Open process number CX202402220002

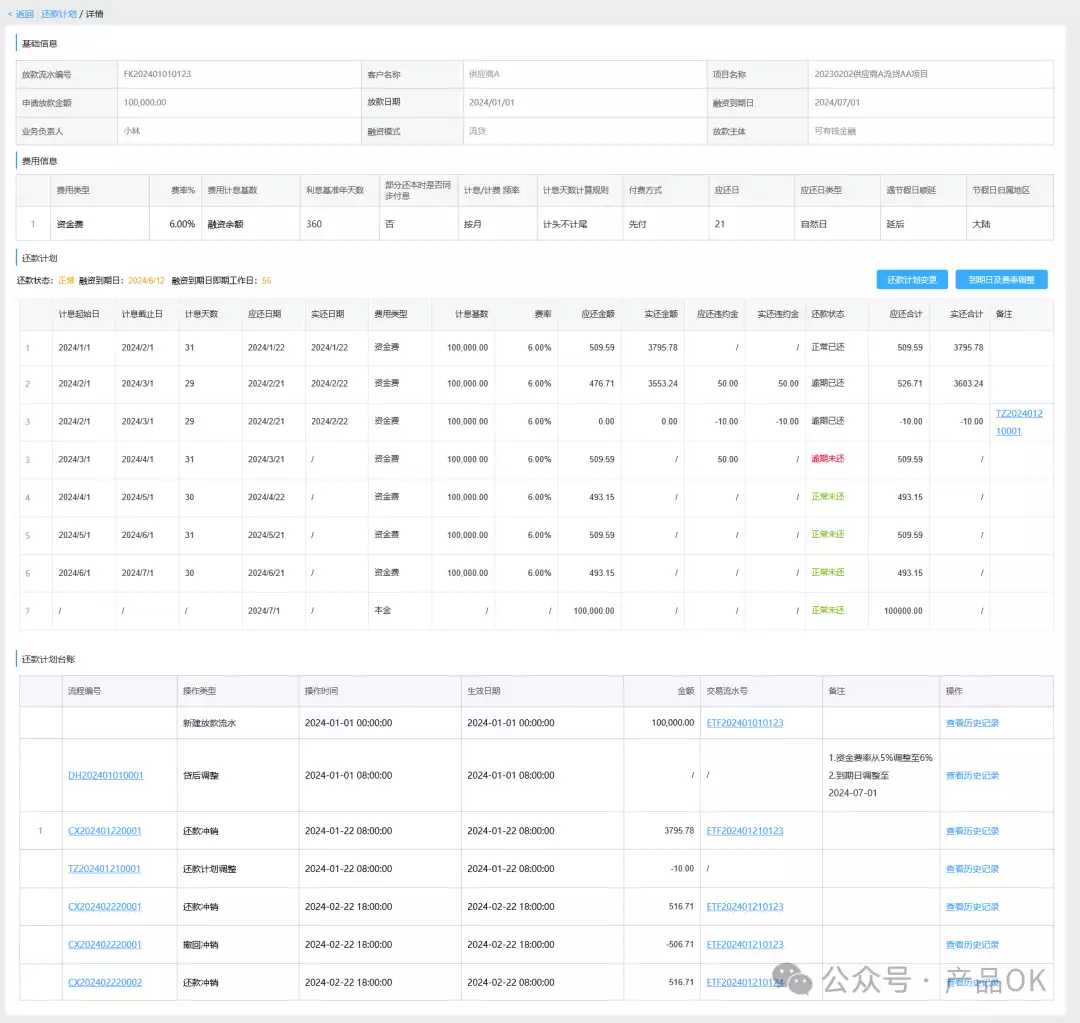pyautogui.click(x=105, y=982)
